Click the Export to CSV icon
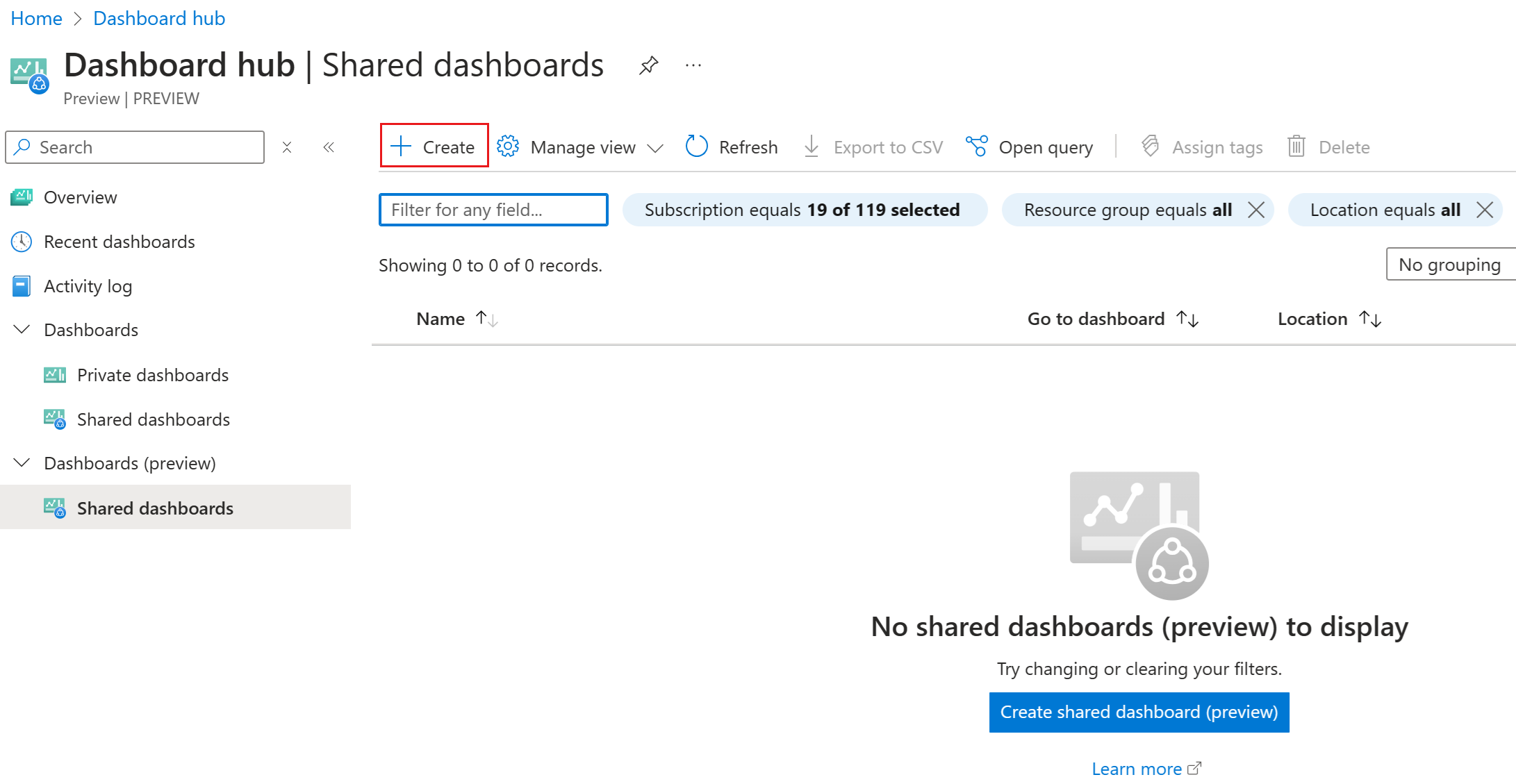 tap(813, 146)
